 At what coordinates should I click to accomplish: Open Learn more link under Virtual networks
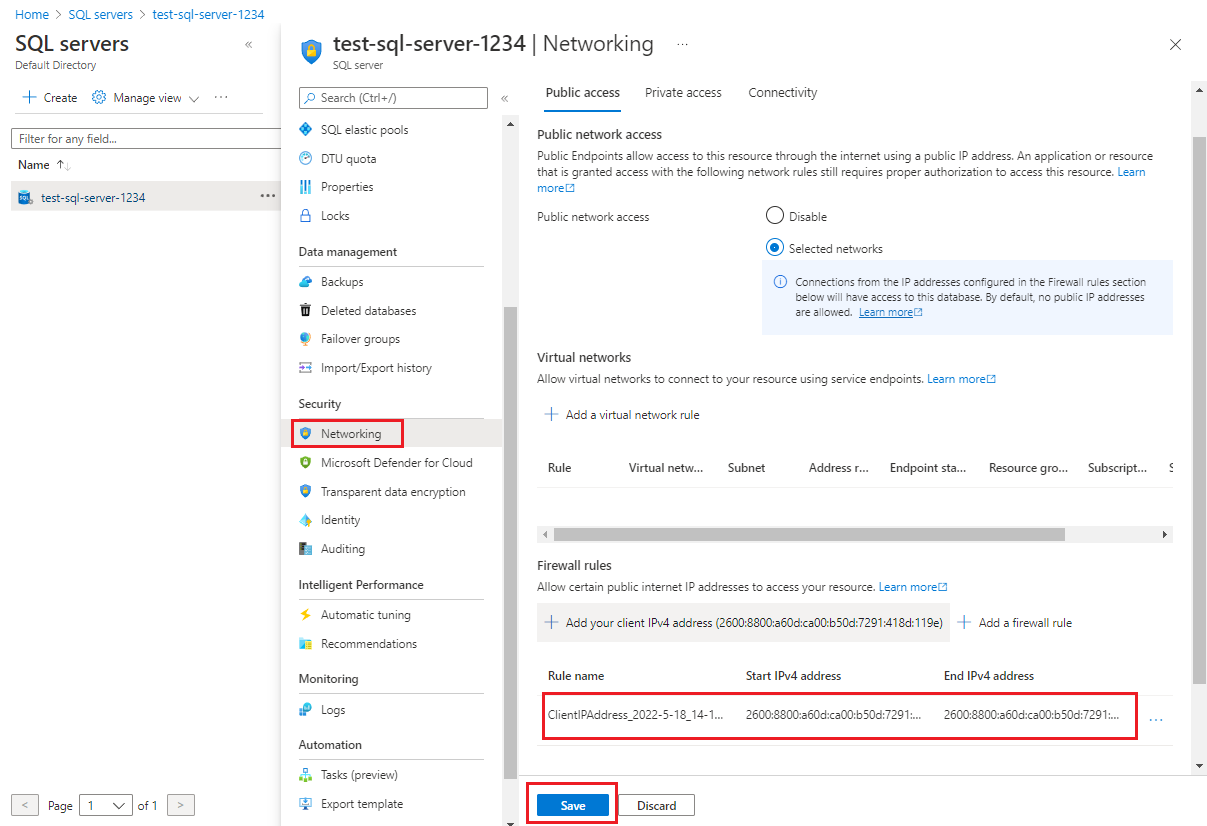(961, 379)
